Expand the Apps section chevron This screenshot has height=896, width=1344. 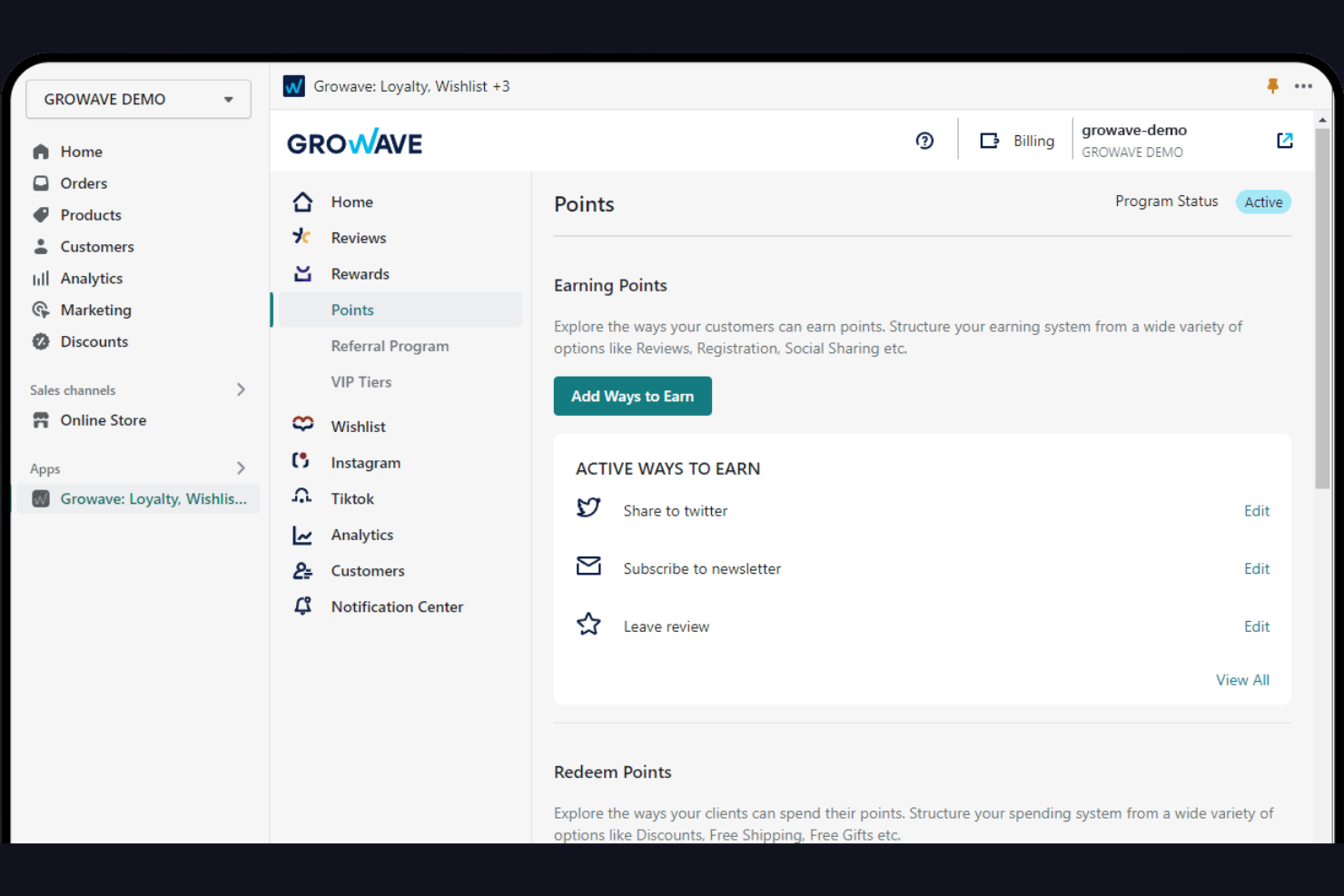[241, 468]
